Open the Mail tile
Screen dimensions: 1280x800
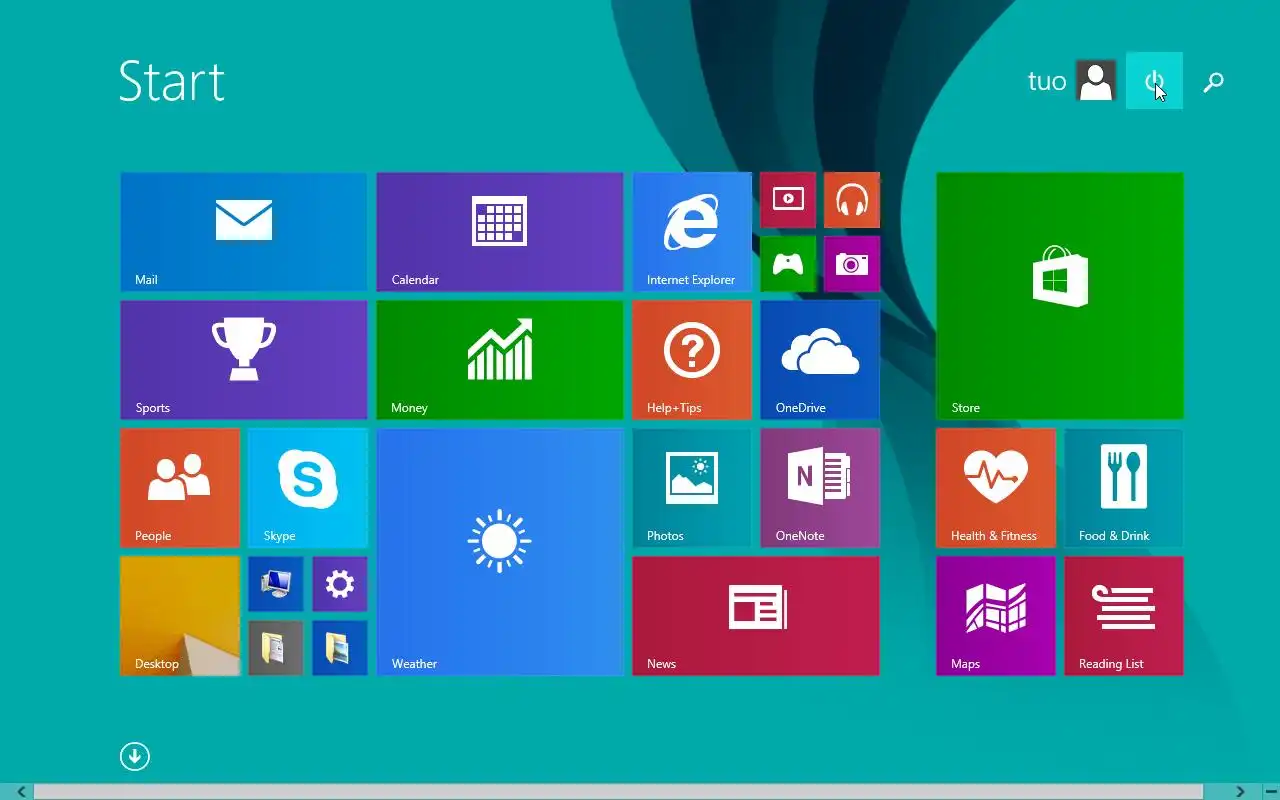(x=244, y=232)
